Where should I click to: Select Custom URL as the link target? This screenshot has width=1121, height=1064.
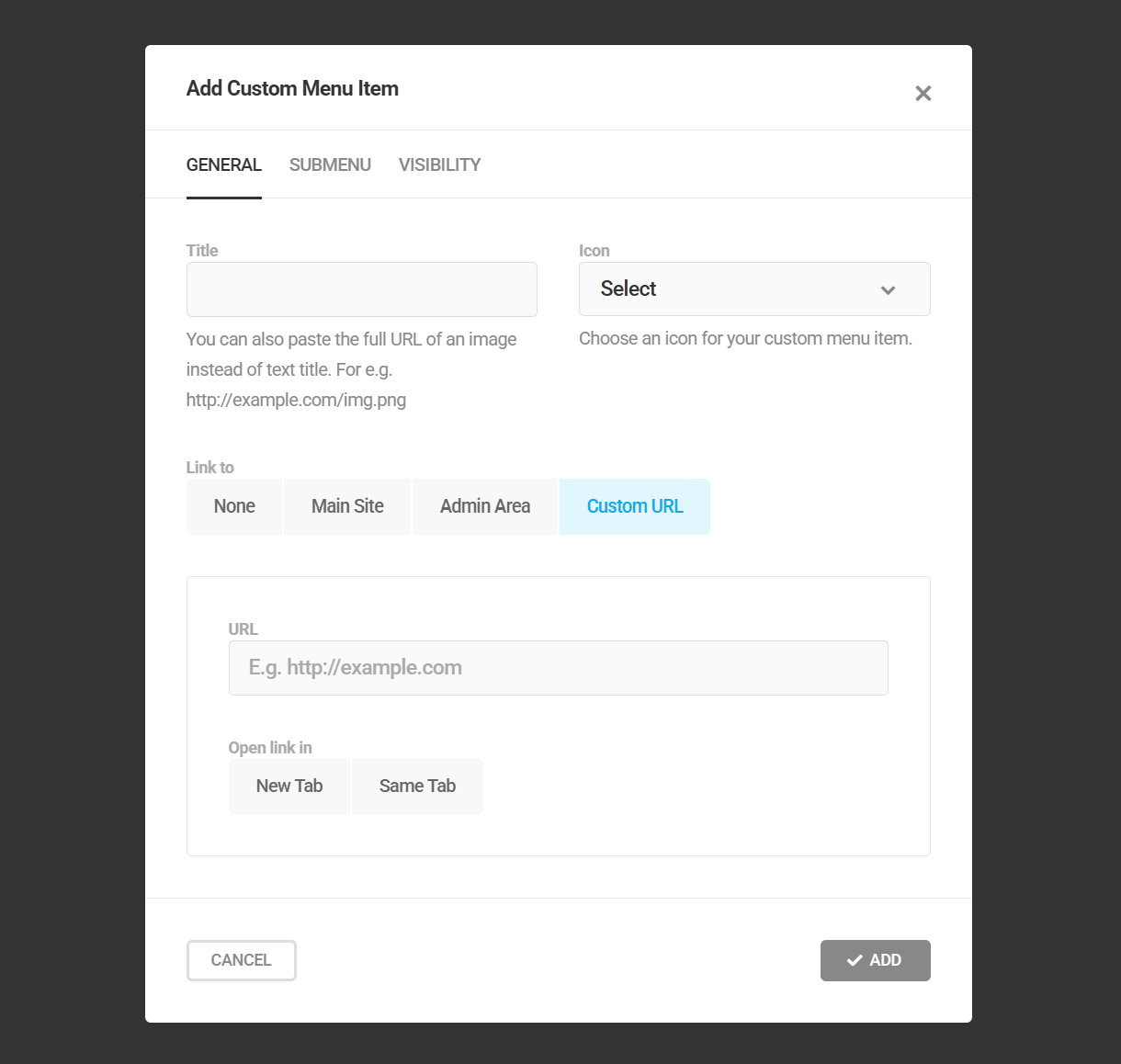634,506
